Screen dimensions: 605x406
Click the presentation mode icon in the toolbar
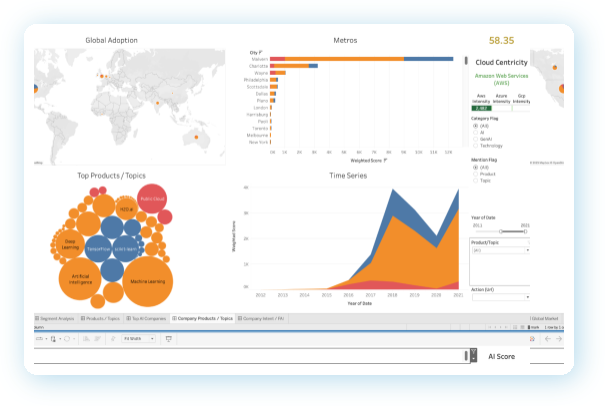point(168,339)
